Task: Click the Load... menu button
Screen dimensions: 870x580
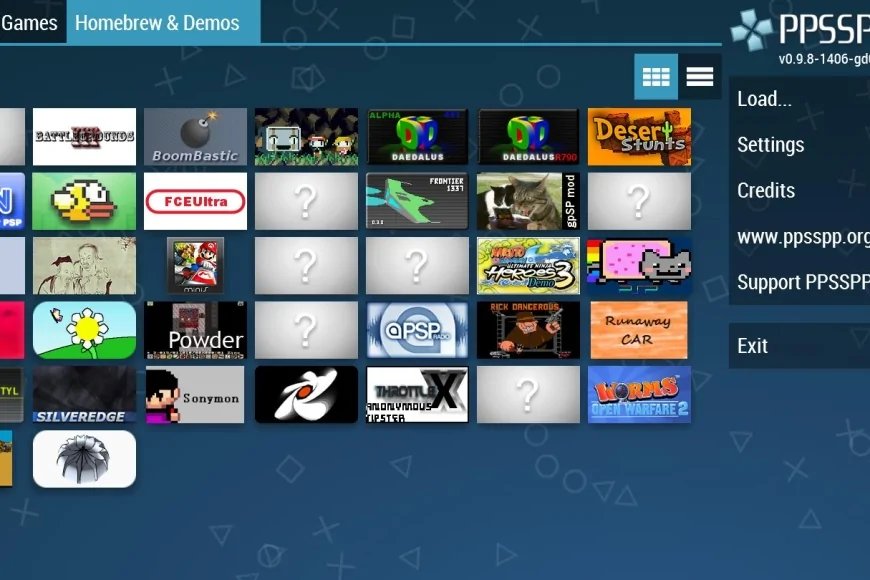Action: [x=800, y=99]
